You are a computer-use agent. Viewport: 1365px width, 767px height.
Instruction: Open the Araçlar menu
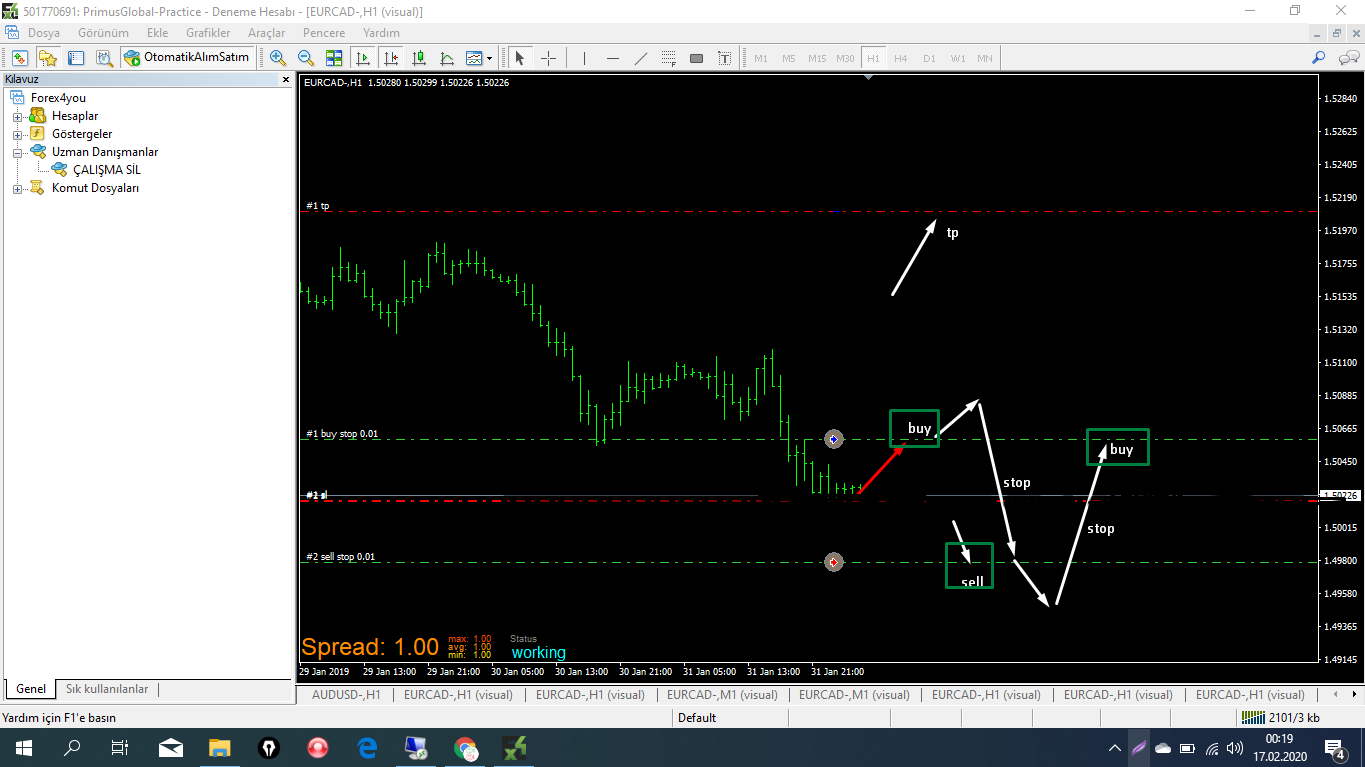pyautogui.click(x=266, y=33)
